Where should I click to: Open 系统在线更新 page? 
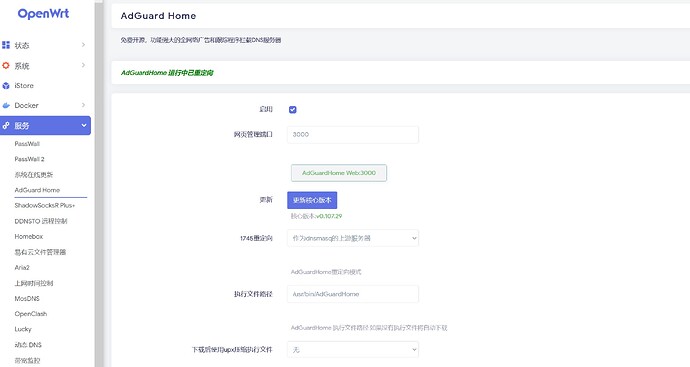pos(34,175)
